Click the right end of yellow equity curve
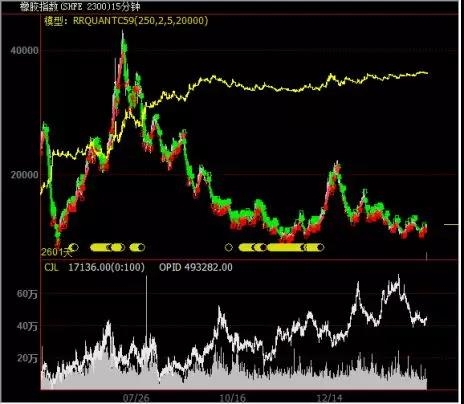 427,73
